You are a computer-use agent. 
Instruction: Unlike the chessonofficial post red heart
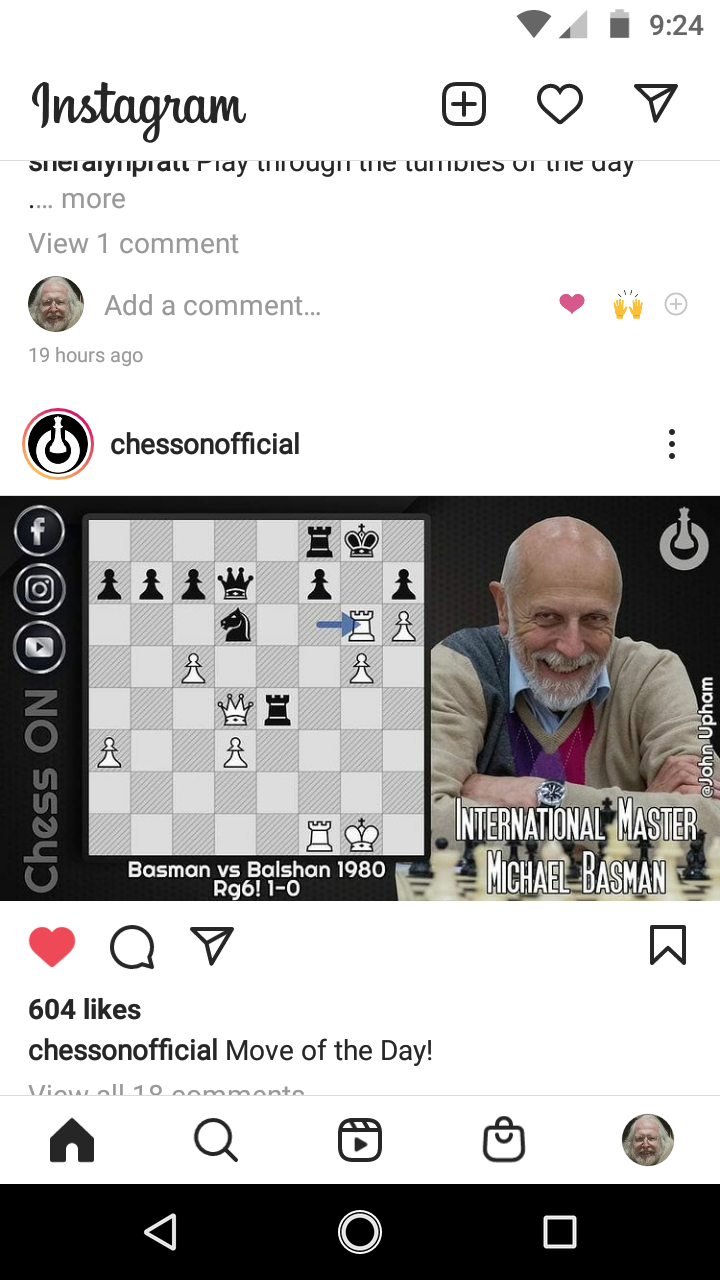click(x=52, y=946)
